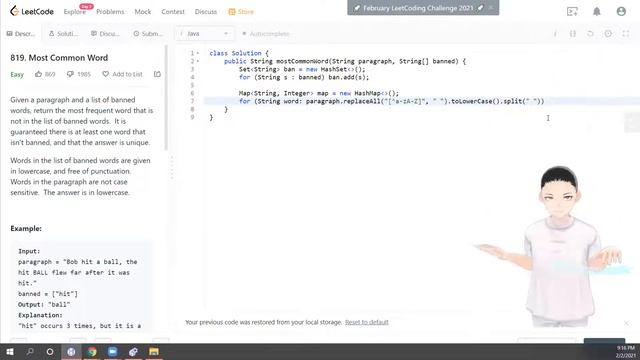Image resolution: width=640 pixels, height=360 pixels.
Task: Click the Example heading text
Action: tap(26, 229)
